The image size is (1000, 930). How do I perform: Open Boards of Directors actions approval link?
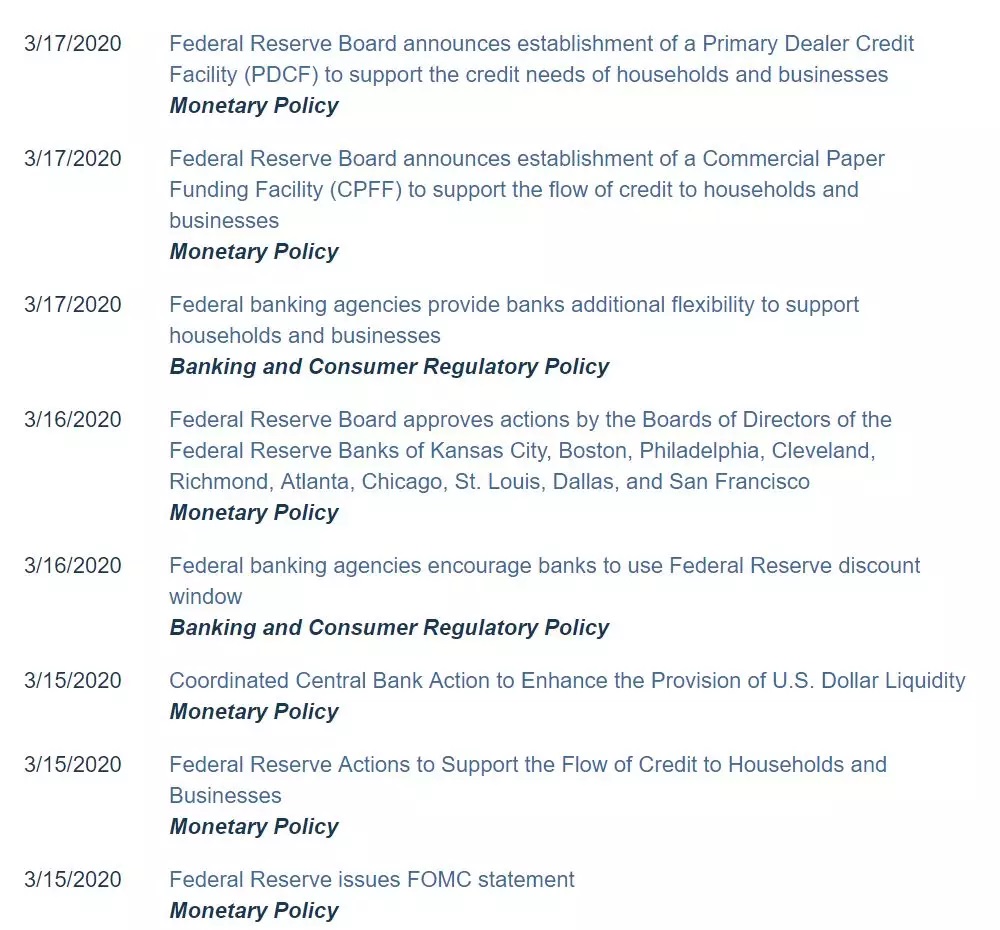pos(530,450)
